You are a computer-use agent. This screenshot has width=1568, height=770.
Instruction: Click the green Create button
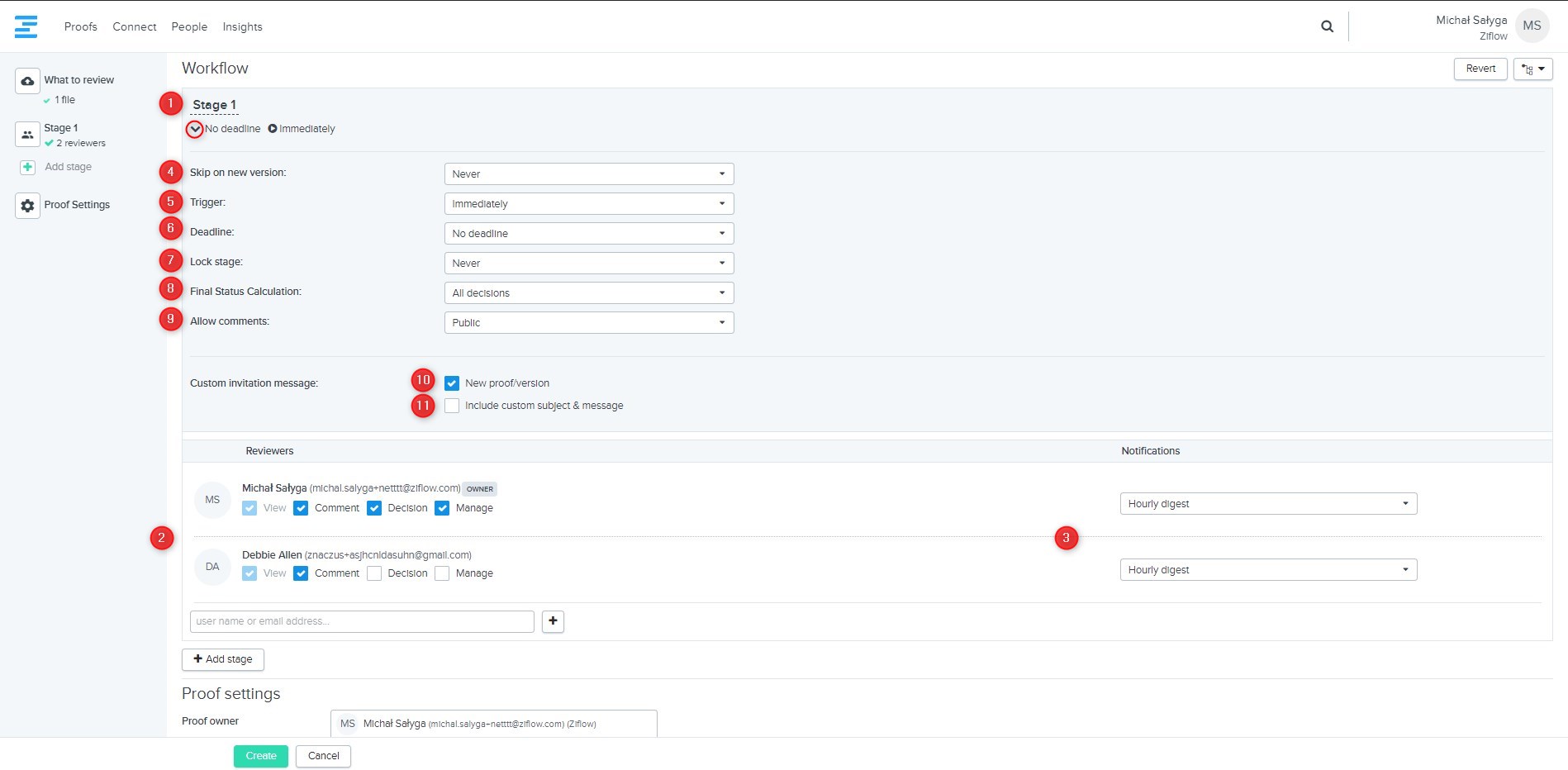(x=260, y=756)
